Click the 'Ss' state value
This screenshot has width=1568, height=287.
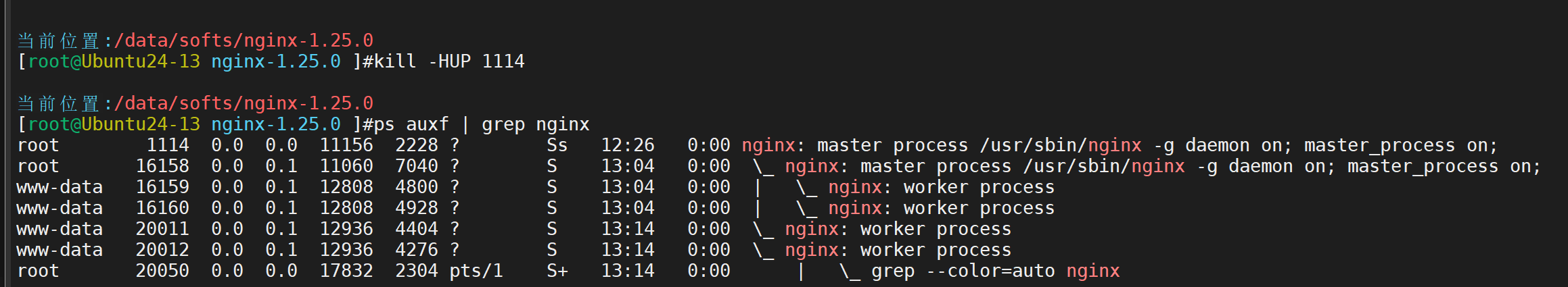pos(557,145)
